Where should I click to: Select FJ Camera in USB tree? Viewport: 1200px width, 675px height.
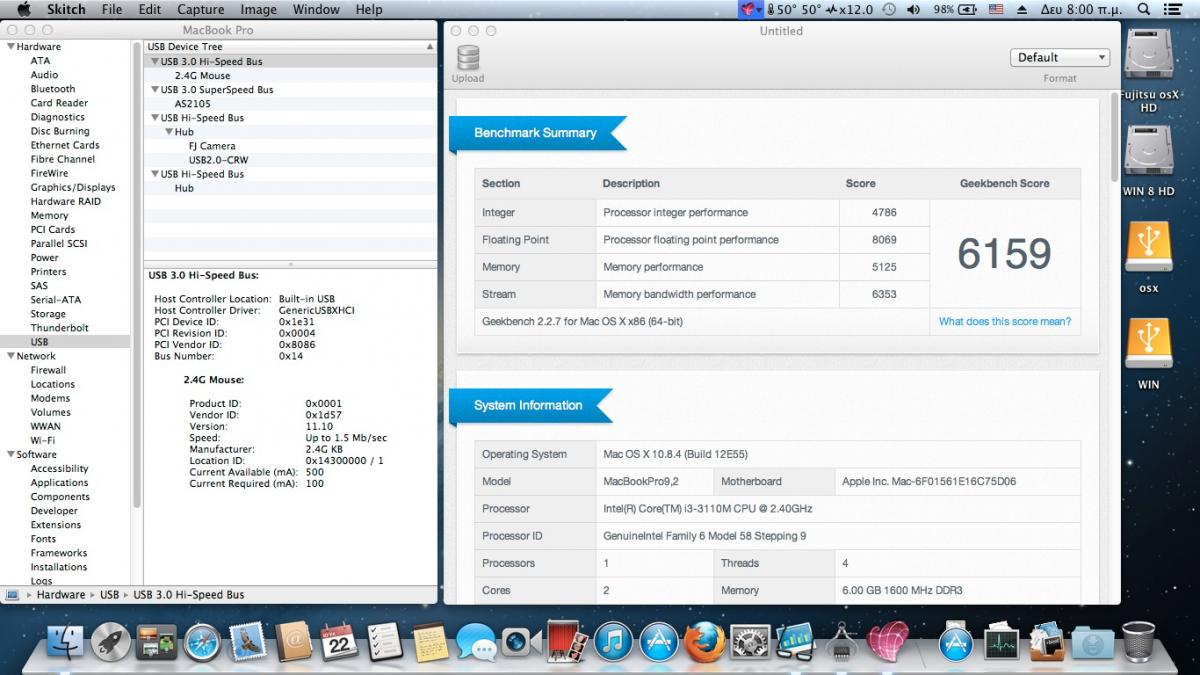(x=212, y=146)
